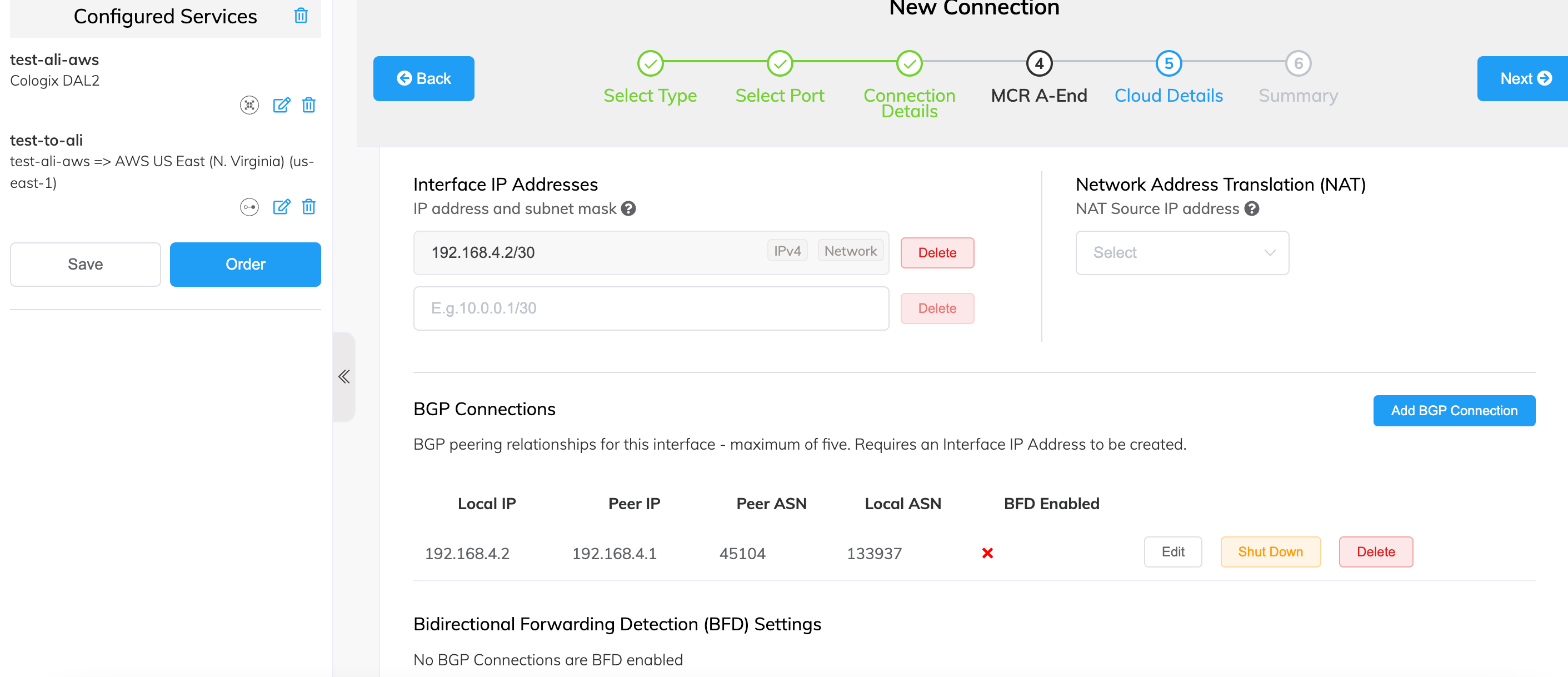Delete the test-to-ali connection via its trash icon
The height and width of the screenshot is (677, 1568).
tap(308, 207)
